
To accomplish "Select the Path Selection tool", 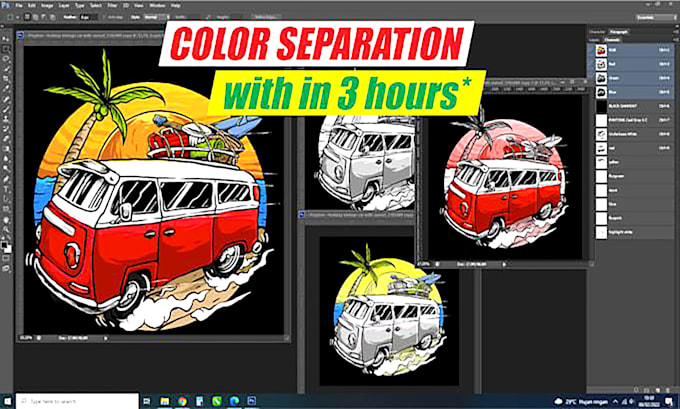I will (x=6, y=199).
